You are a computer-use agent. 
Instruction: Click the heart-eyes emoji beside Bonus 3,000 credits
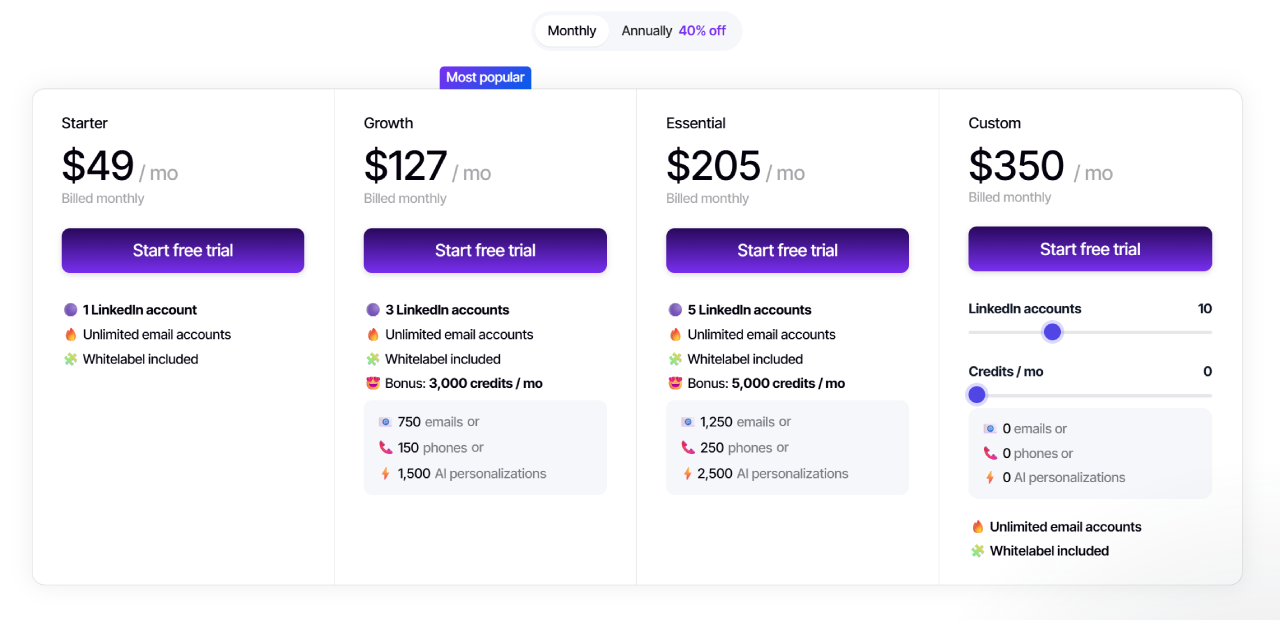(373, 383)
